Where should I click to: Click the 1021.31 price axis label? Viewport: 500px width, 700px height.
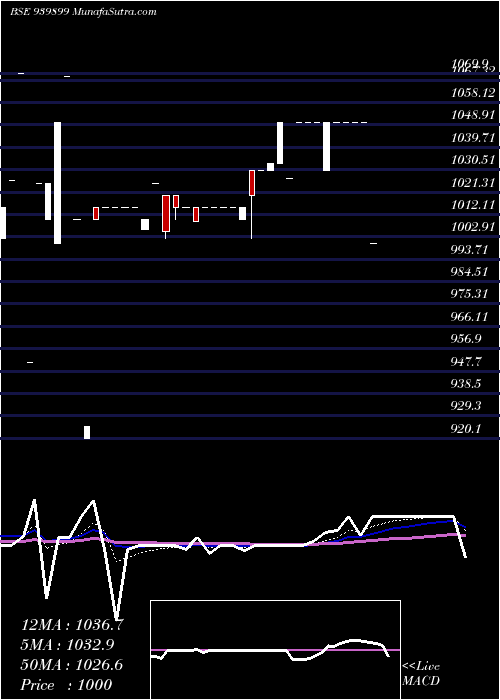coord(473,182)
